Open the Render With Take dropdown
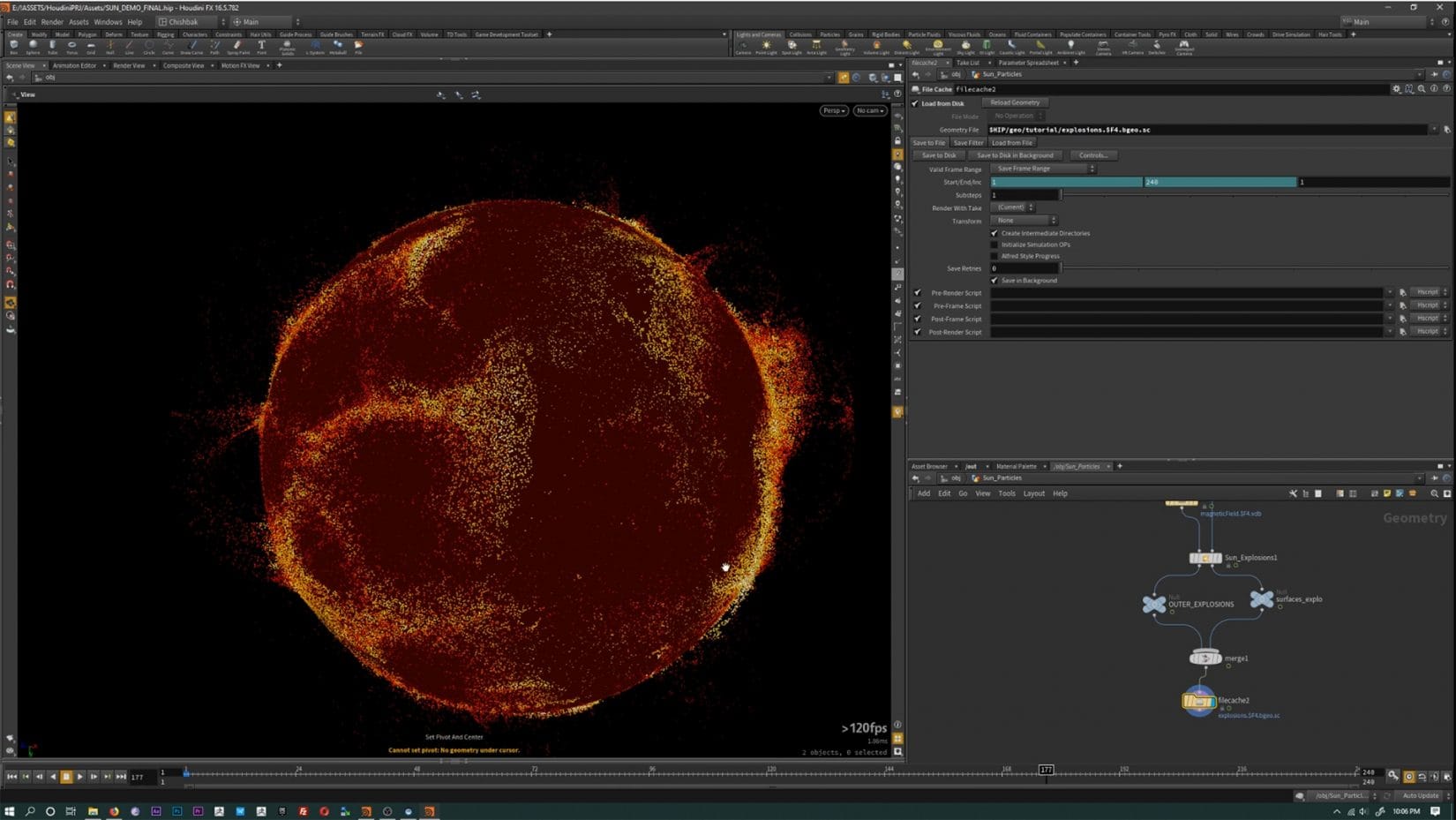 (x=1013, y=207)
